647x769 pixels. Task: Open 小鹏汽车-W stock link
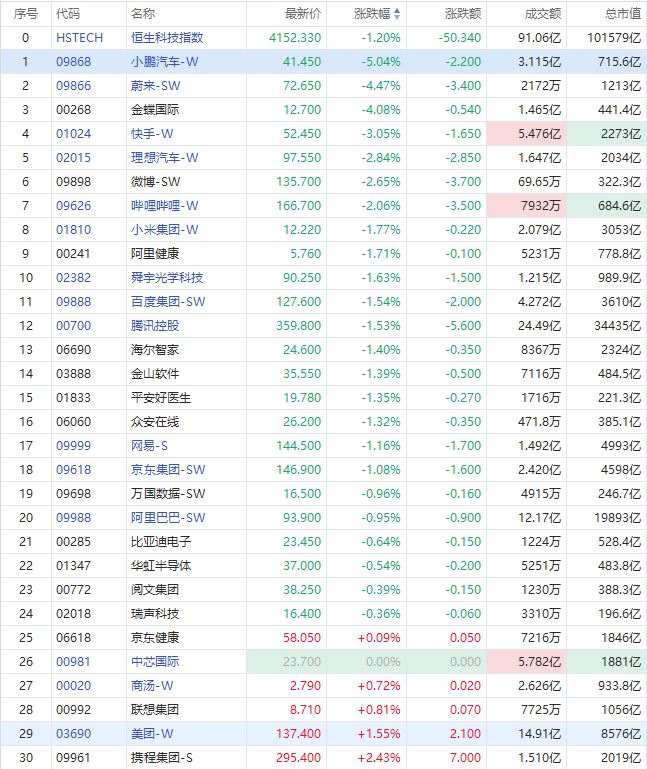point(164,62)
